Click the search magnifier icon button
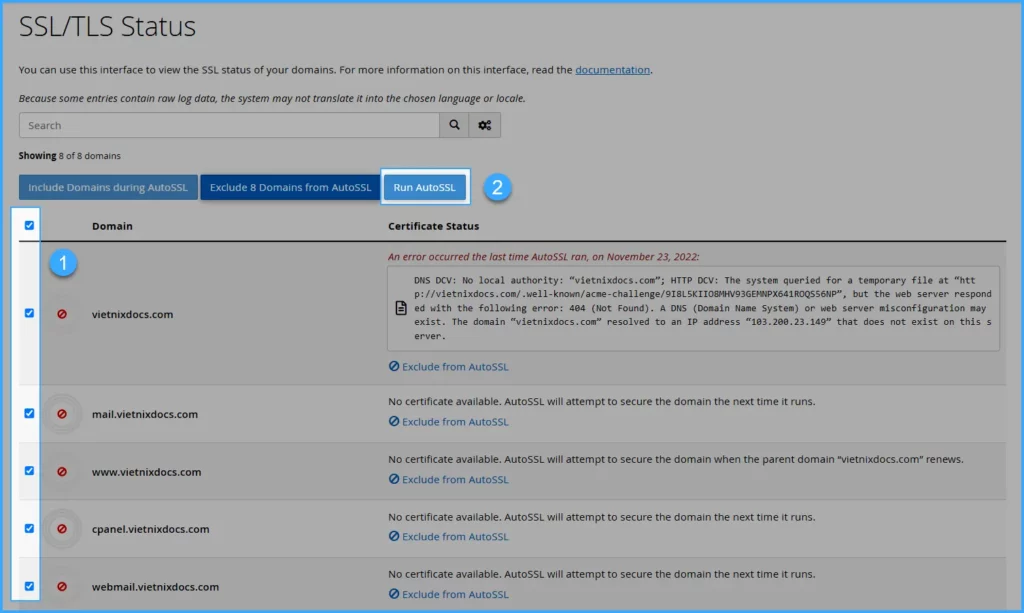The height and width of the screenshot is (613, 1024). tap(454, 125)
